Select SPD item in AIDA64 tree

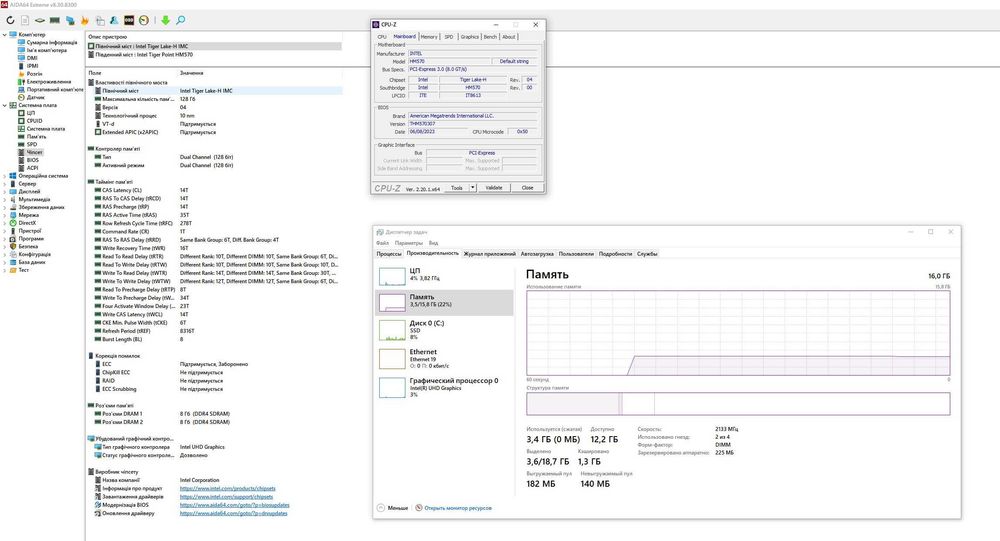tap(32, 144)
